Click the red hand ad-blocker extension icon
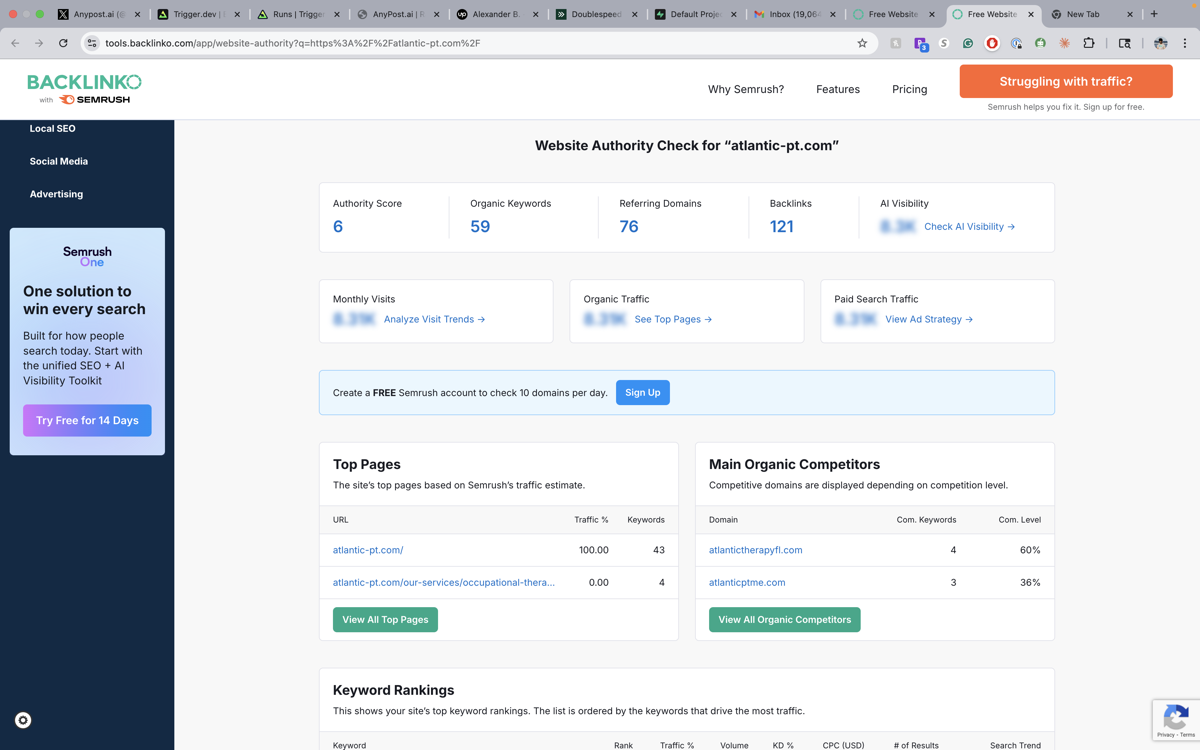 point(992,43)
